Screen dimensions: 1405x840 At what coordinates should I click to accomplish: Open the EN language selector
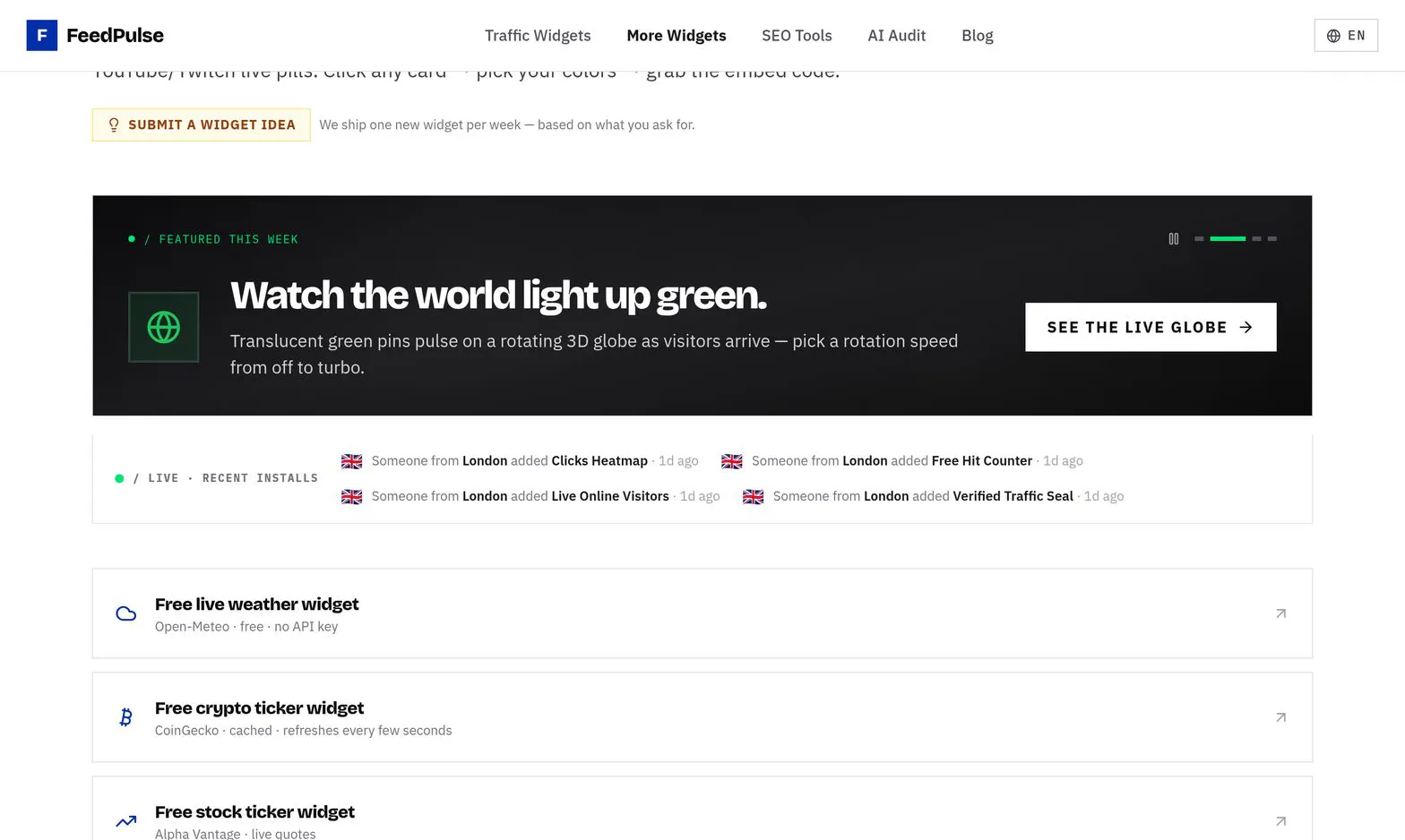click(1346, 36)
